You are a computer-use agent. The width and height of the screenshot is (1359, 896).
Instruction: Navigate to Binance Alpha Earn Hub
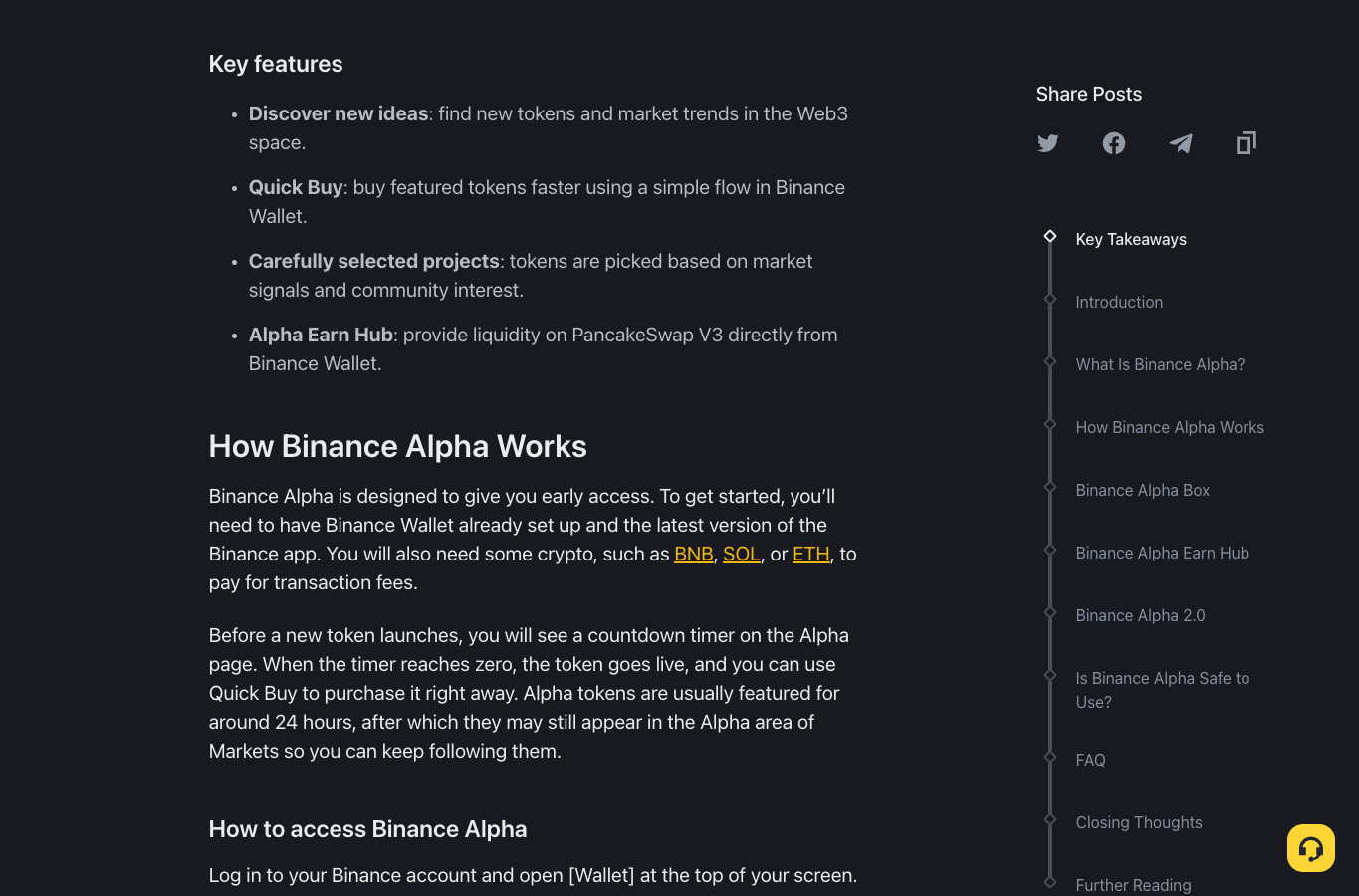[1162, 553]
